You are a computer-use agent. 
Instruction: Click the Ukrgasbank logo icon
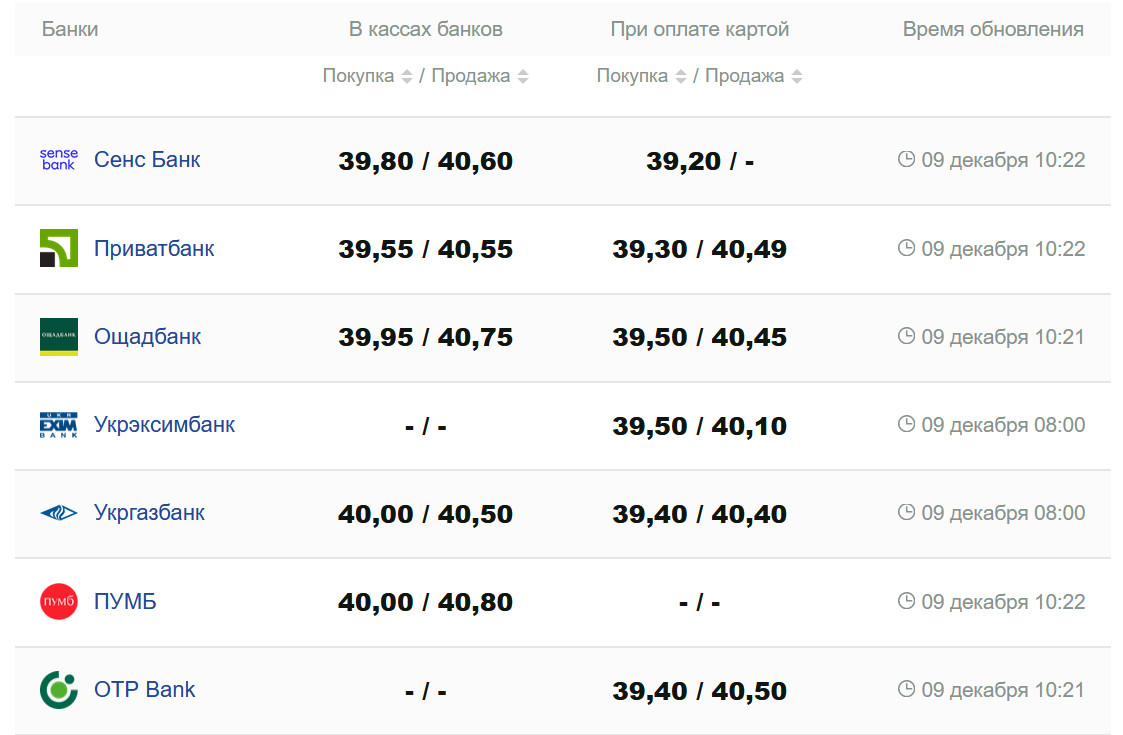[x=58, y=513]
